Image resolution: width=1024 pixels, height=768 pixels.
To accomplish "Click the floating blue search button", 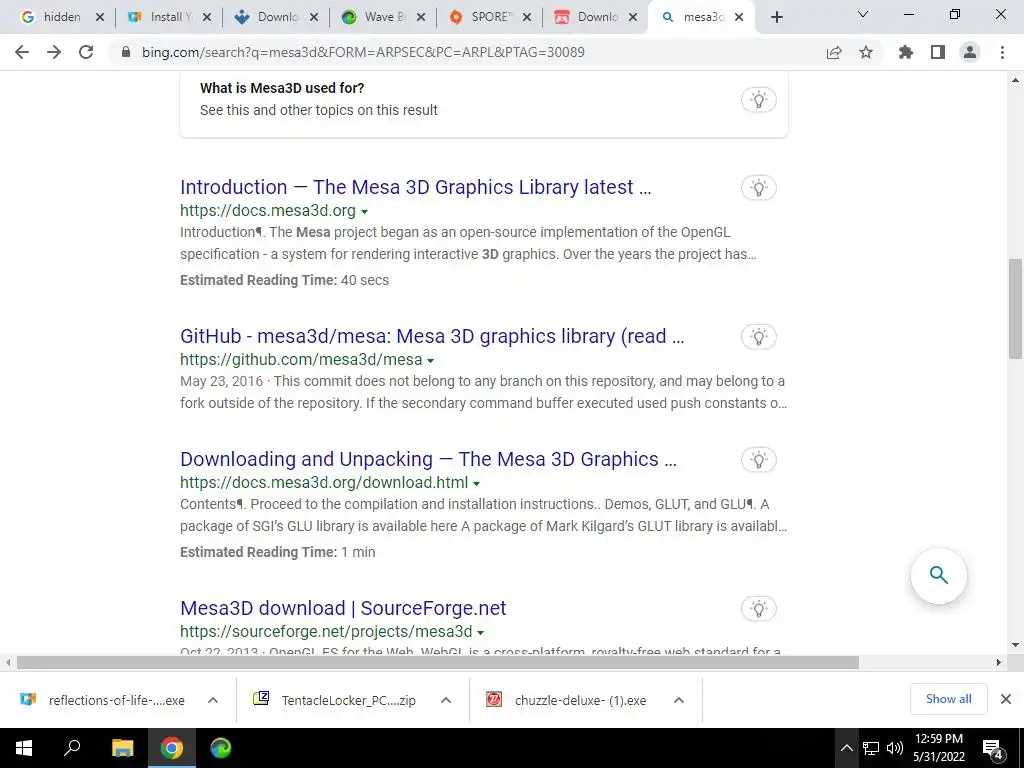I will pos(938,575).
